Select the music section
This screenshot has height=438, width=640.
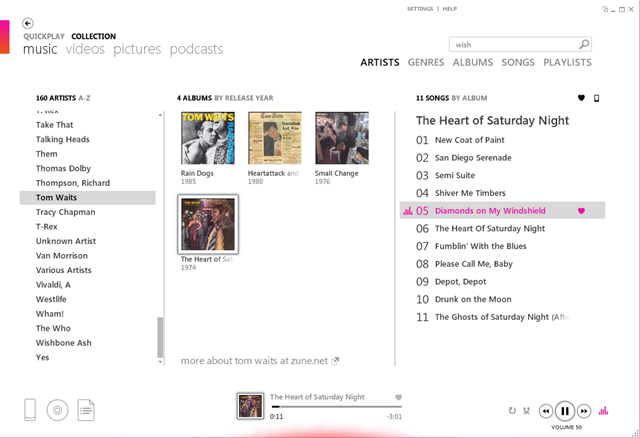[40, 49]
